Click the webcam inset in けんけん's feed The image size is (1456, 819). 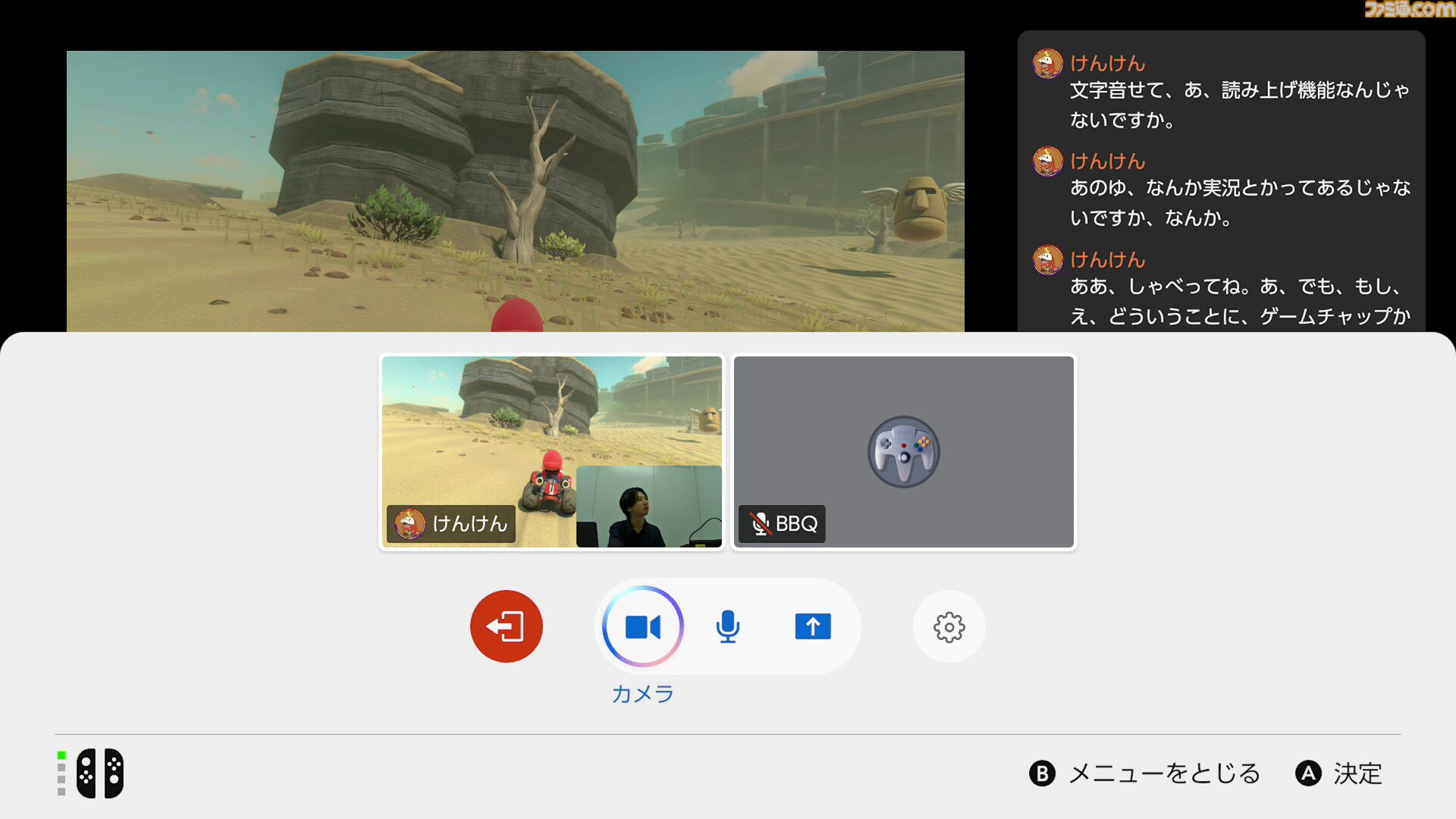pyautogui.click(x=648, y=506)
